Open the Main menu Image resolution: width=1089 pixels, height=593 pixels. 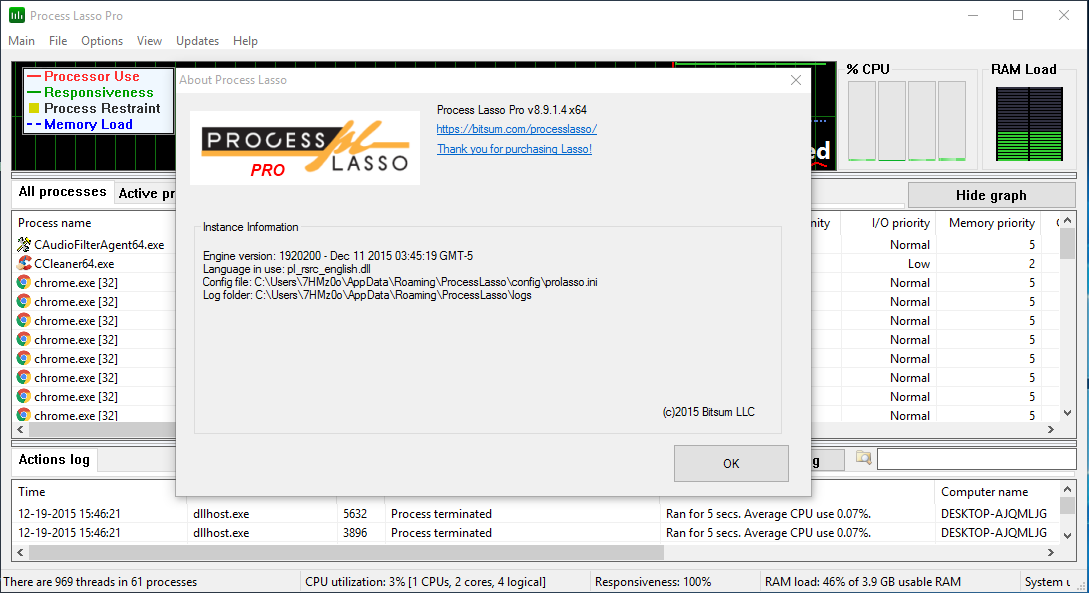[22, 41]
